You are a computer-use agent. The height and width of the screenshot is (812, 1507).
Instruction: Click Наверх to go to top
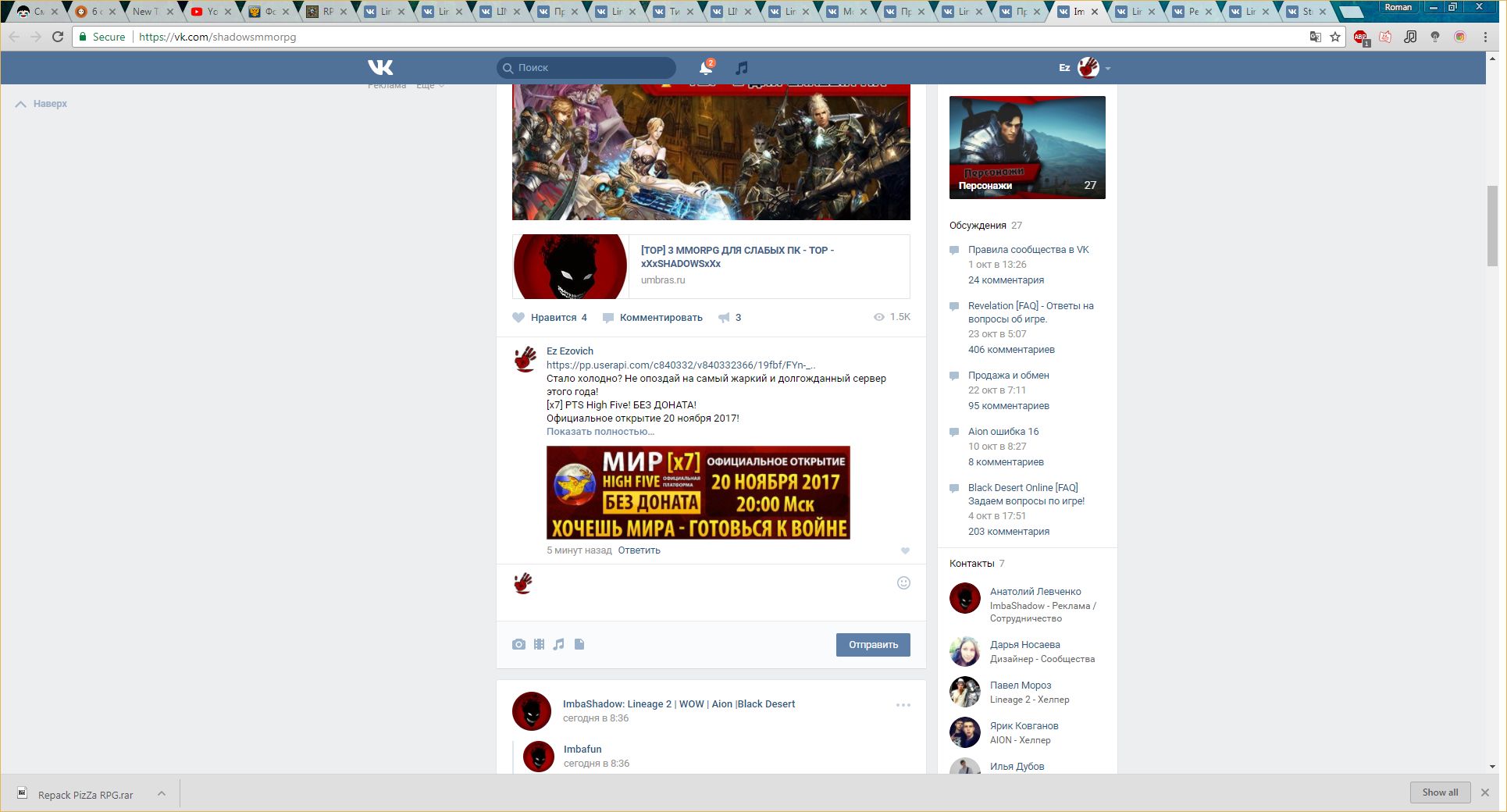click(x=41, y=104)
